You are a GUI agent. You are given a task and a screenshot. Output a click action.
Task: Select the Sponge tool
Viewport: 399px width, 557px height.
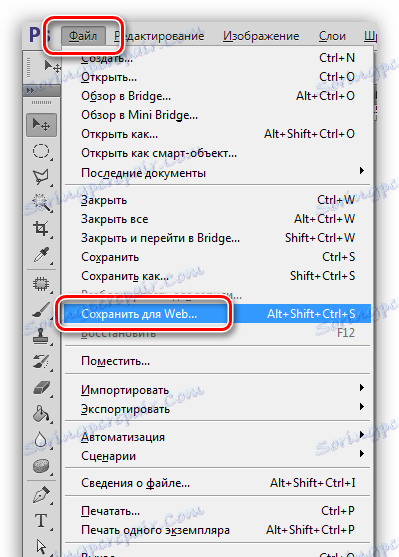point(41,466)
